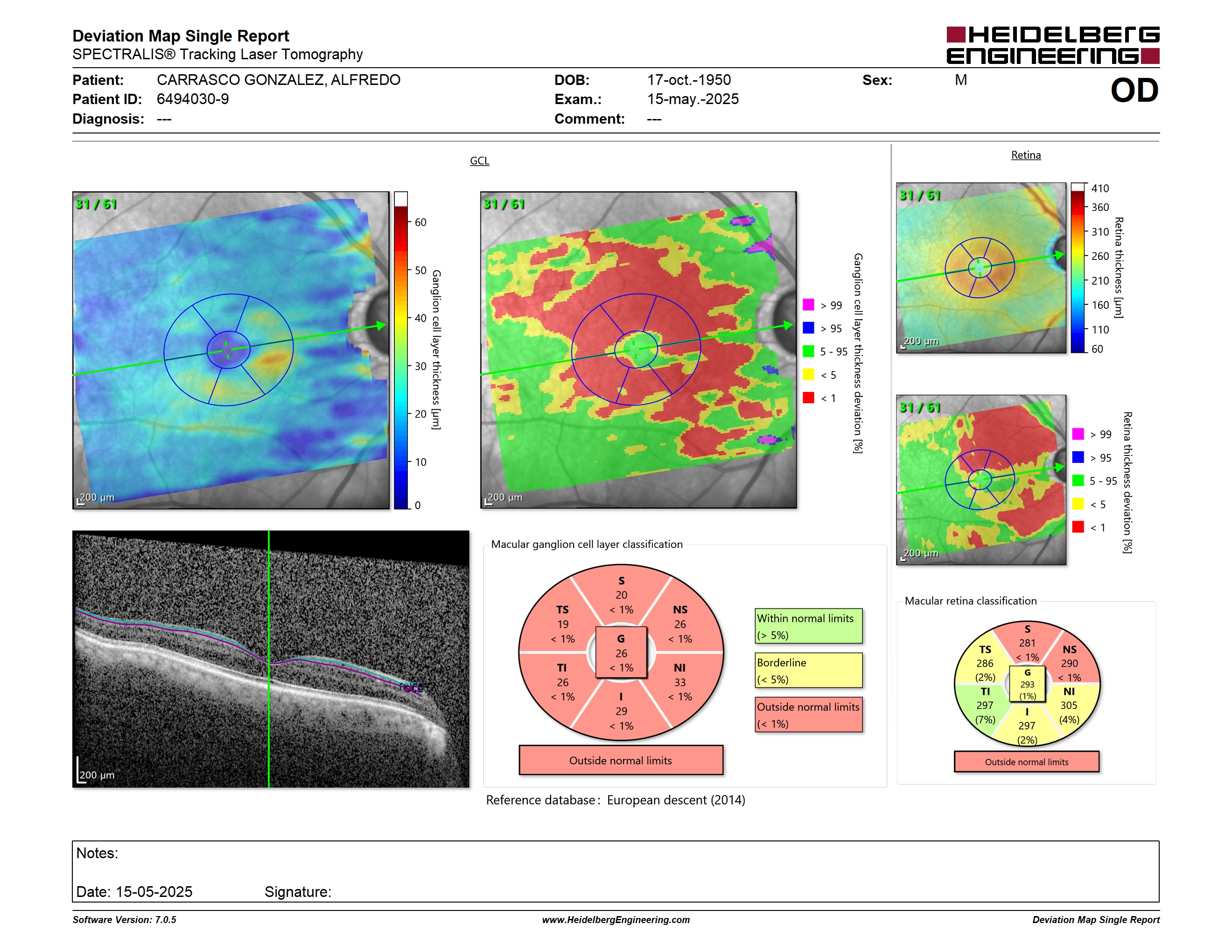Image resolution: width=1232 pixels, height=952 pixels.
Task: Select the TS sector 286 in retina chart
Action: [x=986, y=663]
